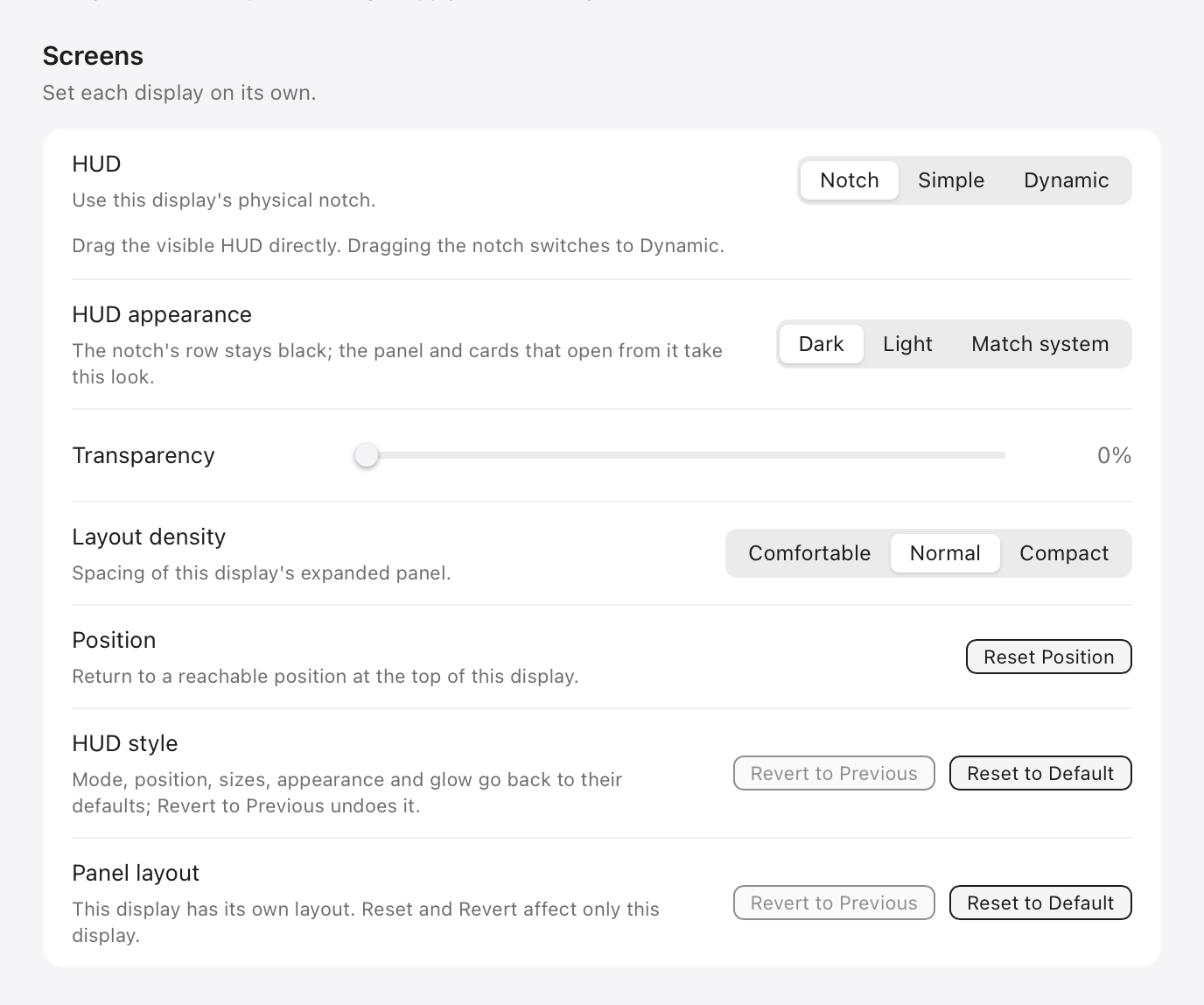Click the HUD appearance label
Viewport: 1204px width, 1005px height.
(162, 314)
